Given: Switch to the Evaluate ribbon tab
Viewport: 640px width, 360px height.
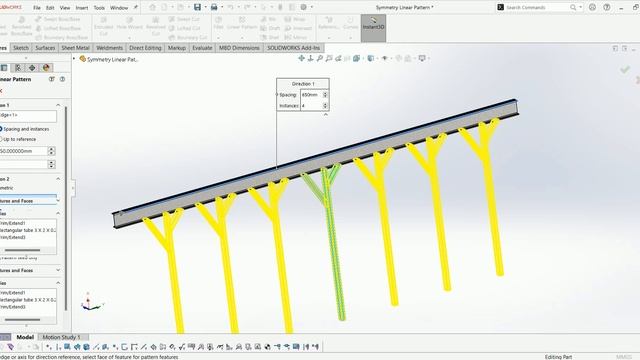Looking at the screenshot, I should click(202, 48).
